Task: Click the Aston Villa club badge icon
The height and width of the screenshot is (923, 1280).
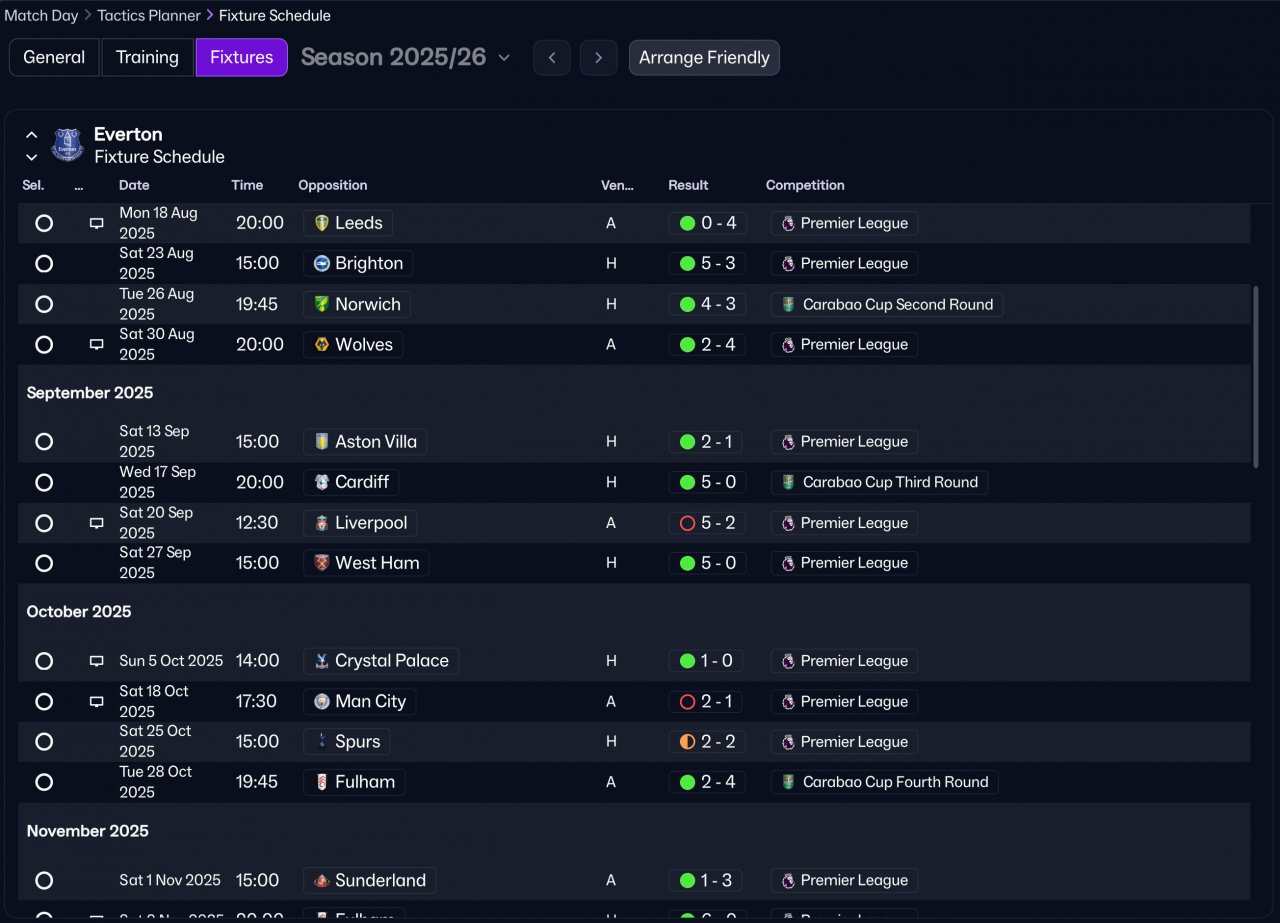Action: [x=321, y=442]
